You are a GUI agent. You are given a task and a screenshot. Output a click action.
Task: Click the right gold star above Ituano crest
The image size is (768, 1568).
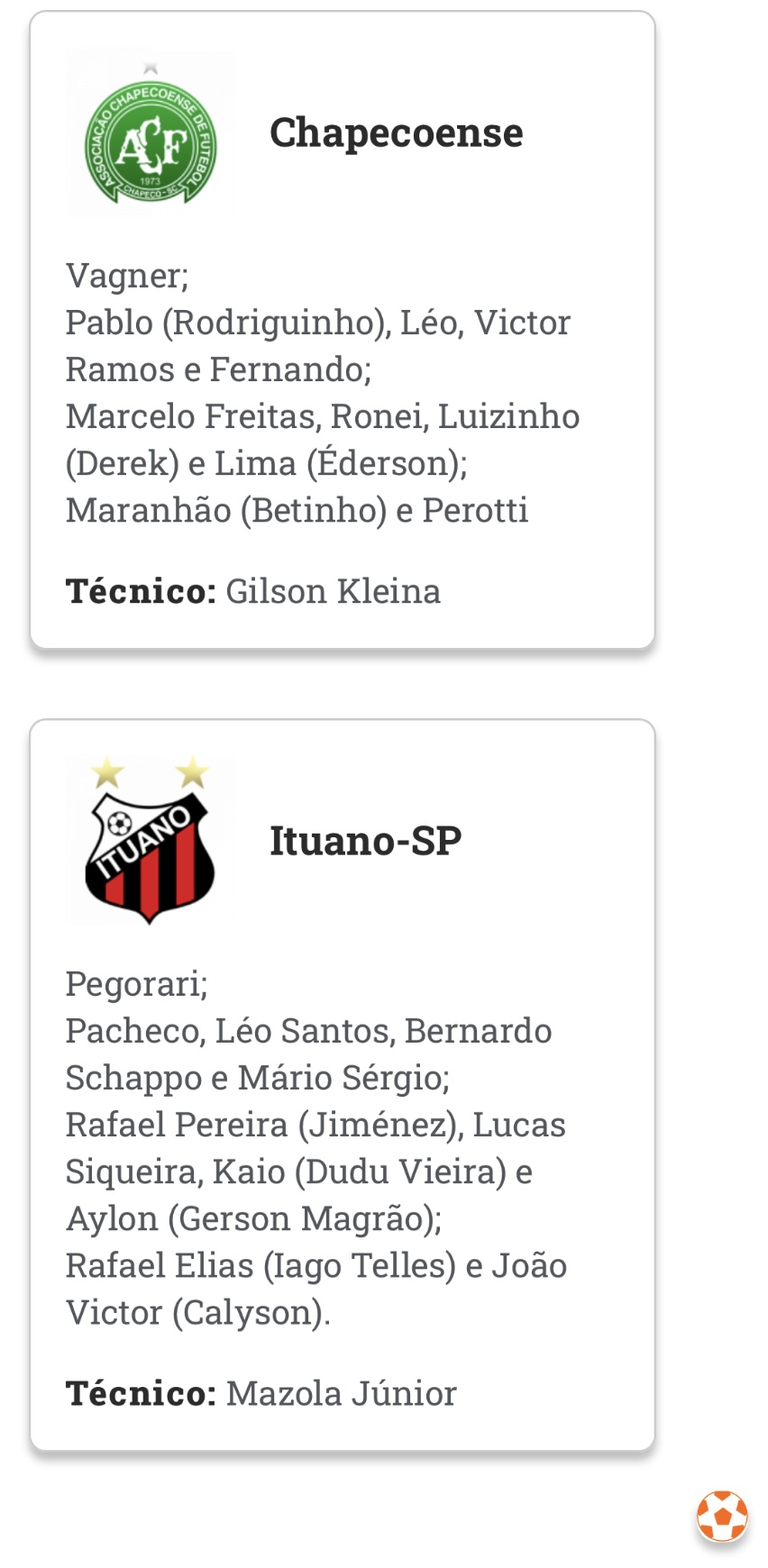[192, 772]
